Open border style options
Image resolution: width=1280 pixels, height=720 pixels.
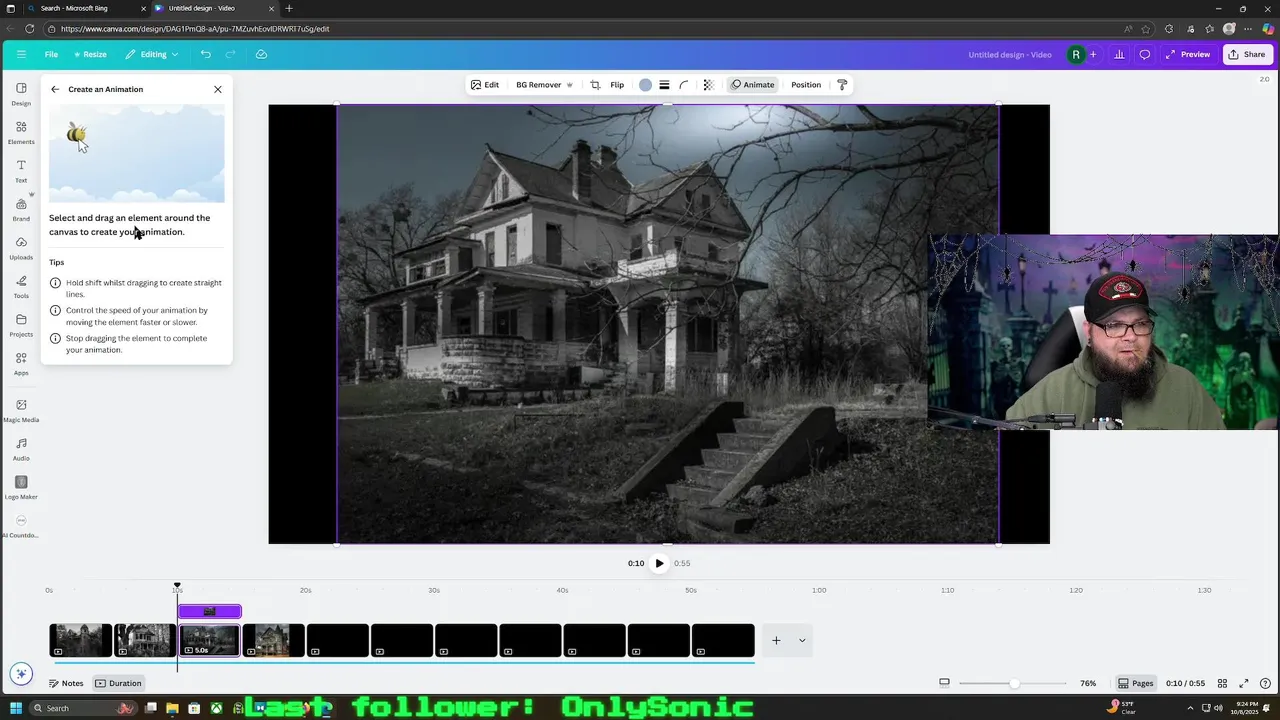click(664, 85)
